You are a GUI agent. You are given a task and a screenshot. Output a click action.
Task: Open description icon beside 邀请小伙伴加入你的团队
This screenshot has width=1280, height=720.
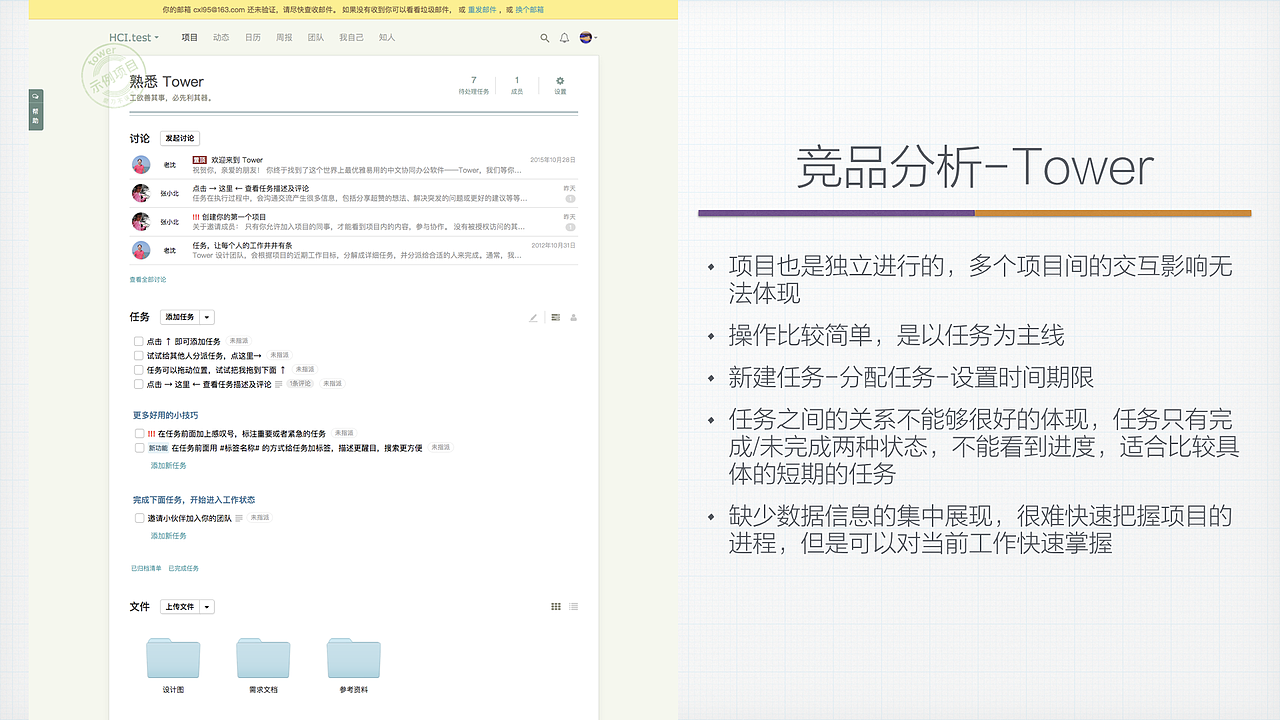pyautogui.click(x=239, y=518)
